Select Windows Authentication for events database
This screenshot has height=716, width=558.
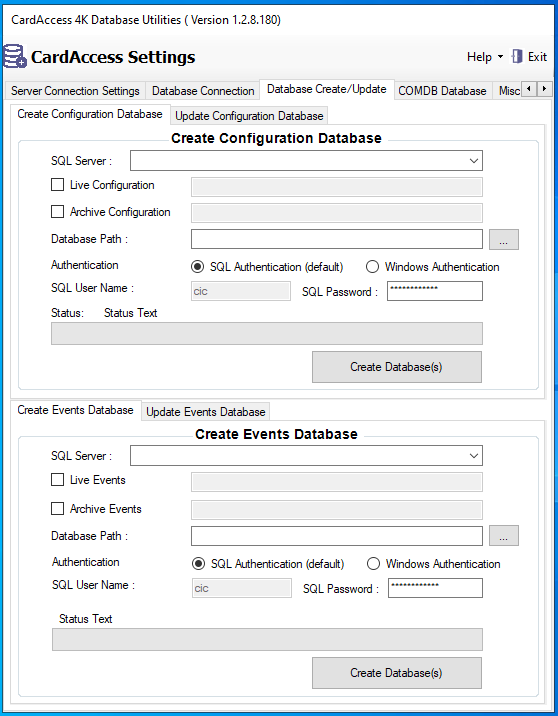[374, 563]
